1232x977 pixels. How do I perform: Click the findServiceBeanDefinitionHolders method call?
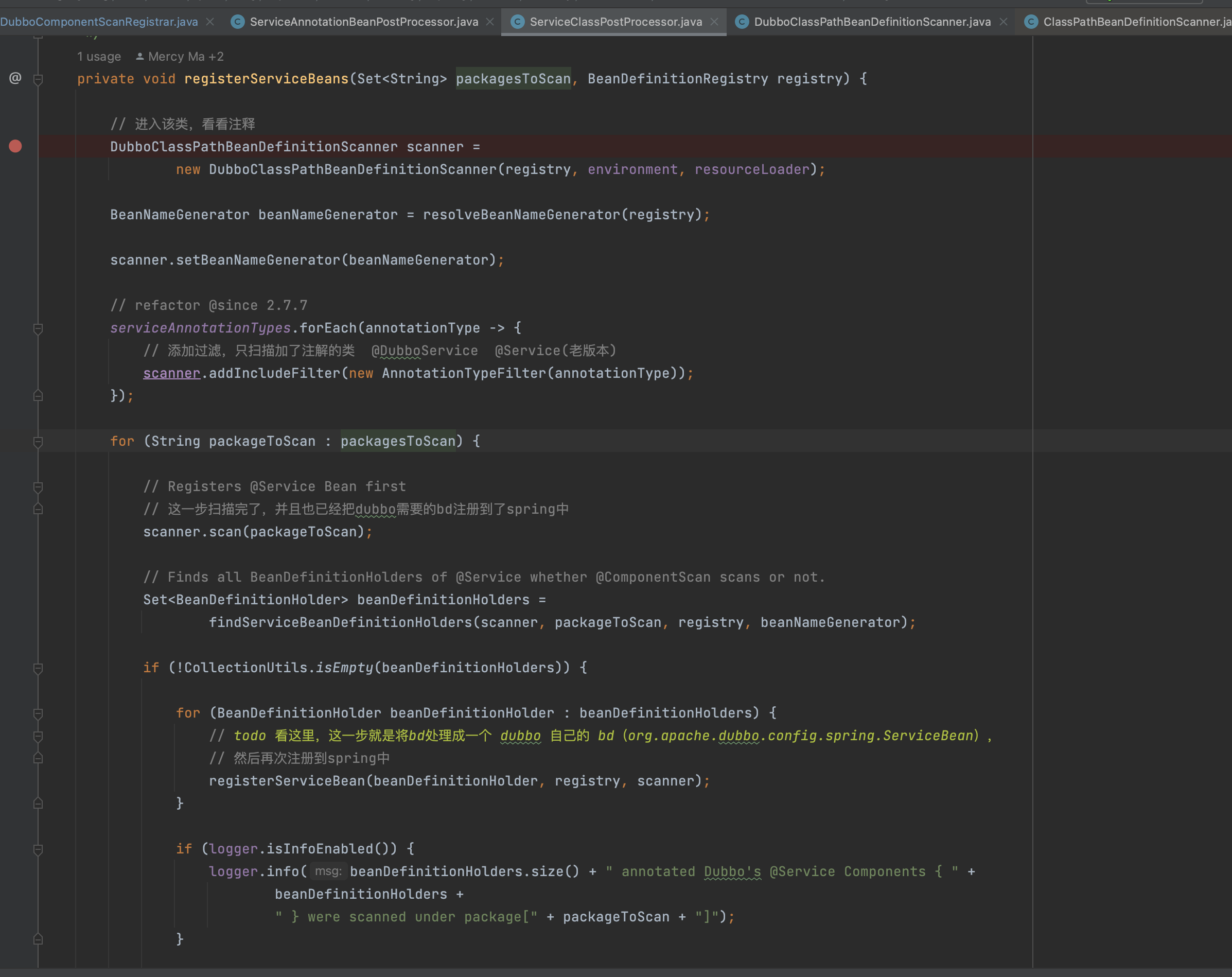pyautogui.click(x=341, y=622)
